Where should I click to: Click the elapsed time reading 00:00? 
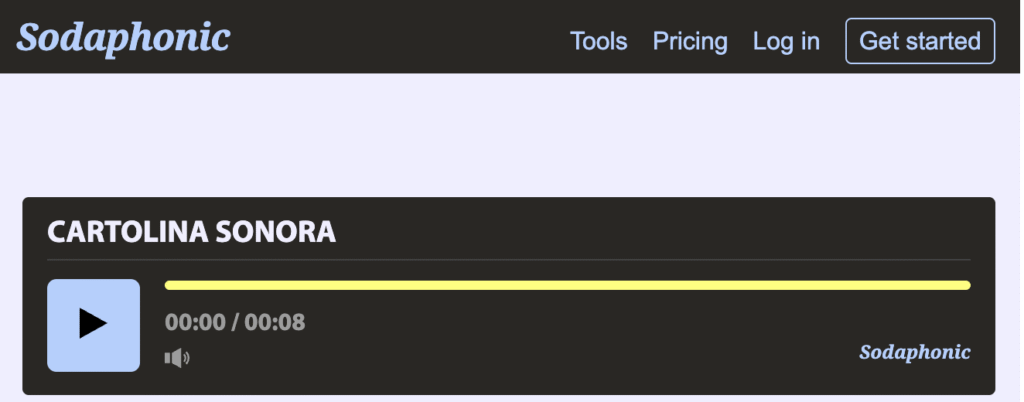pos(195,322)
